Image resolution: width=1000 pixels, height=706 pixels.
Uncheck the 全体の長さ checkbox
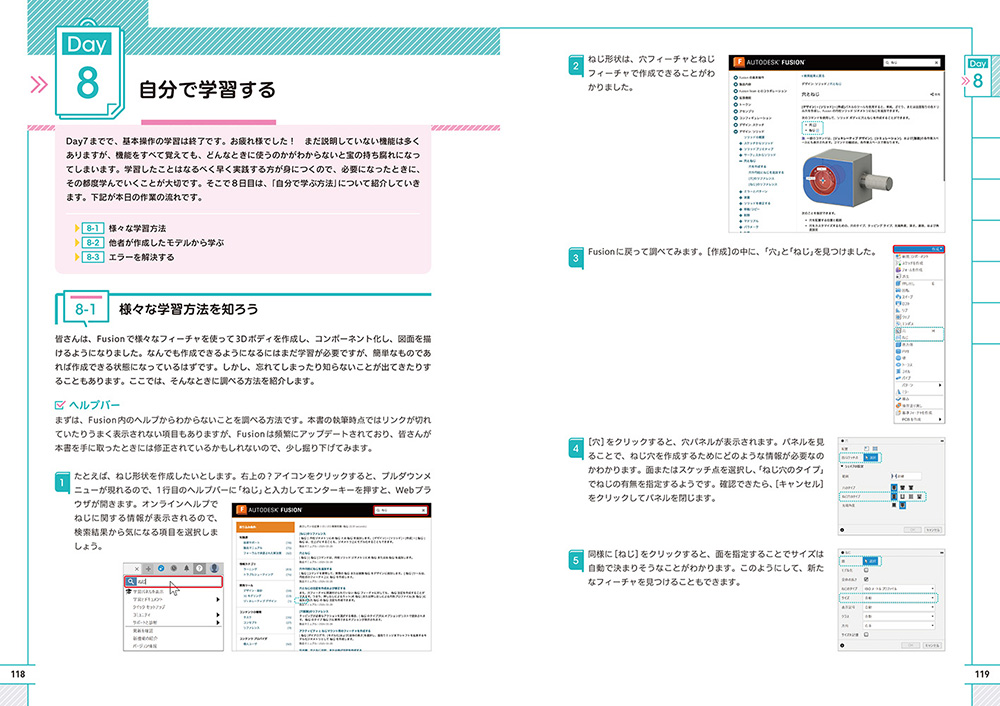click(x=866, y=579)
